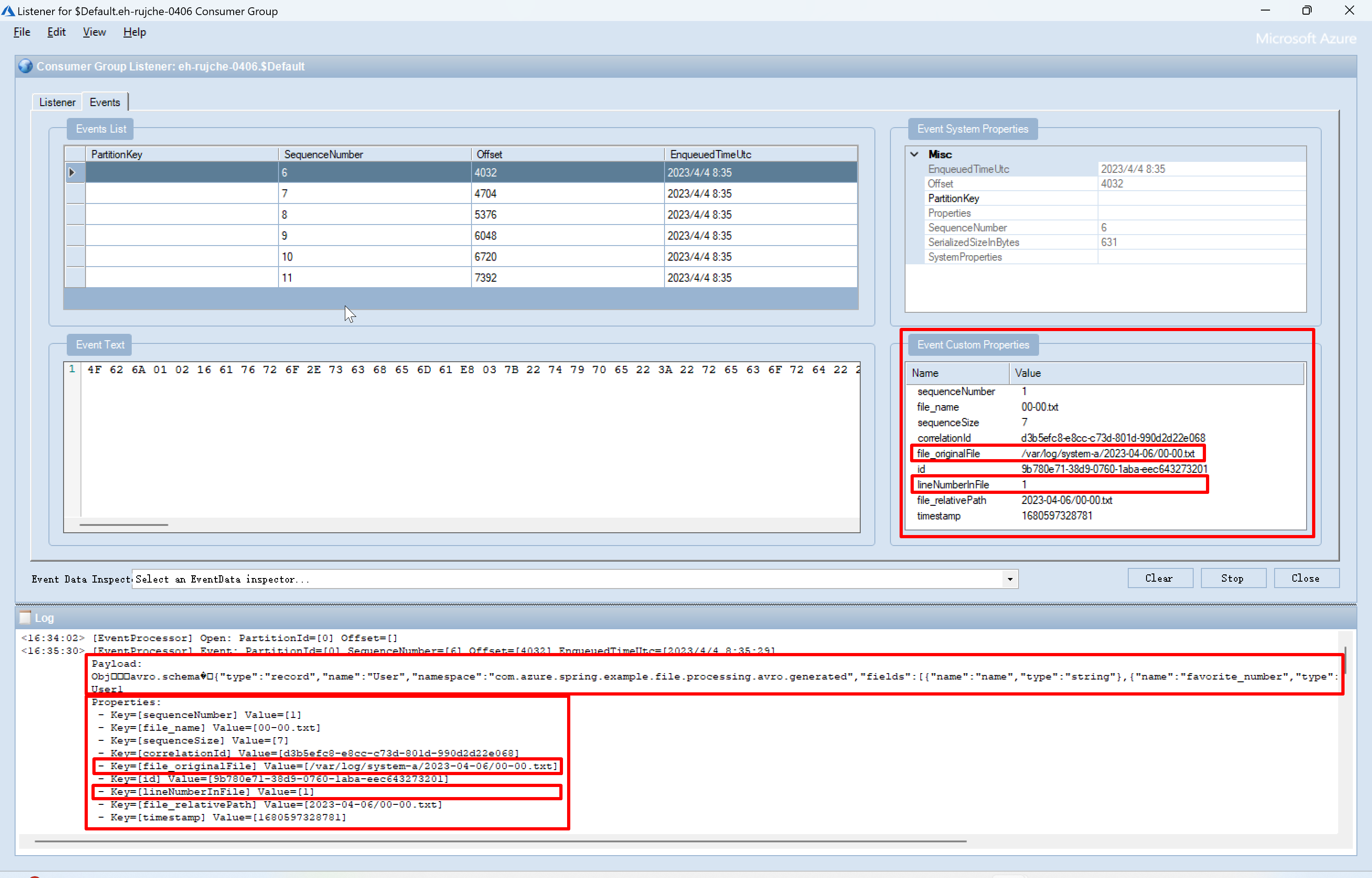The height and width of the screenshot is (878, 1372).
Task: Open the EventData inspector dropdown
Action: [1009, 578]
